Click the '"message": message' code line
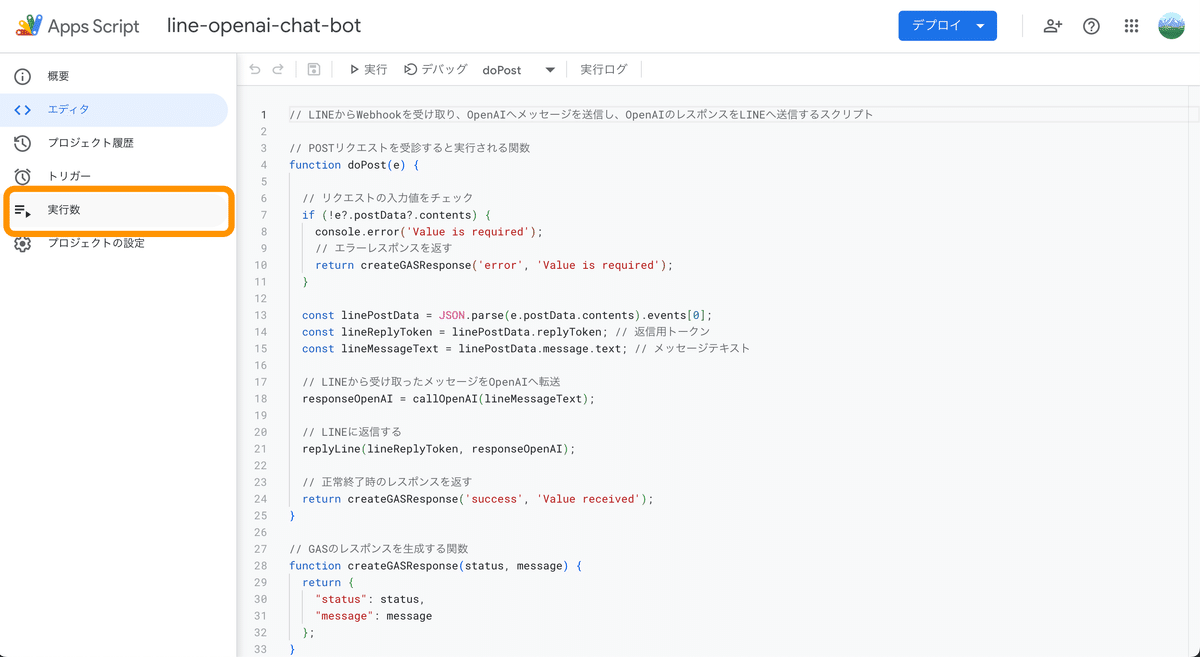1200x657 pixels. tap(373, 616)
